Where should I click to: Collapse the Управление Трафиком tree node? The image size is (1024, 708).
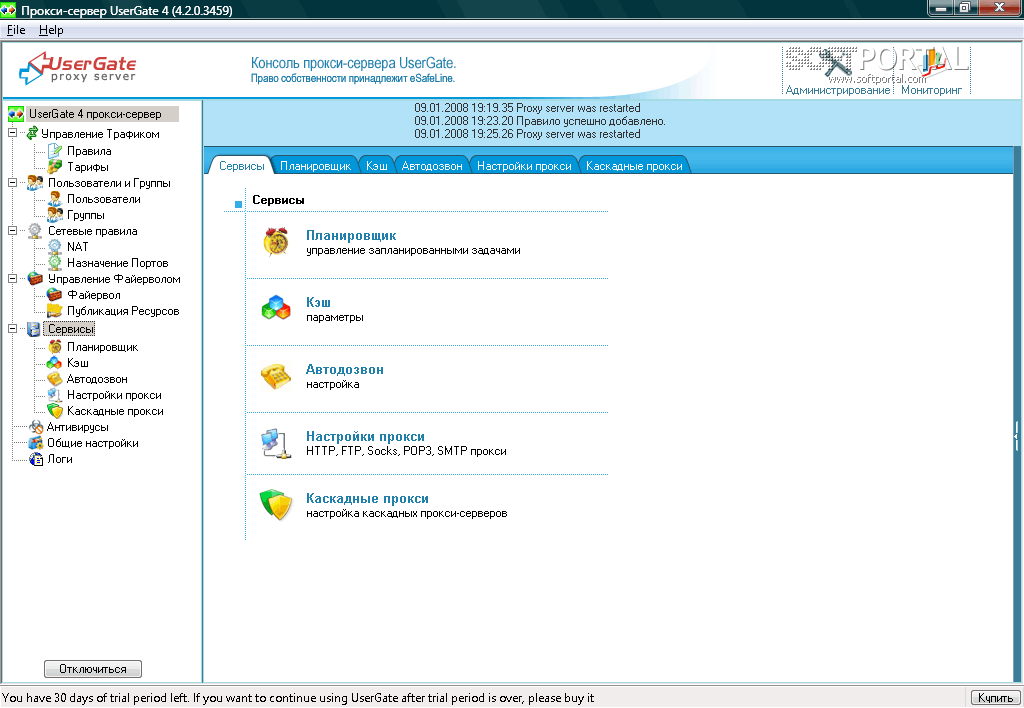pos(12,133)
